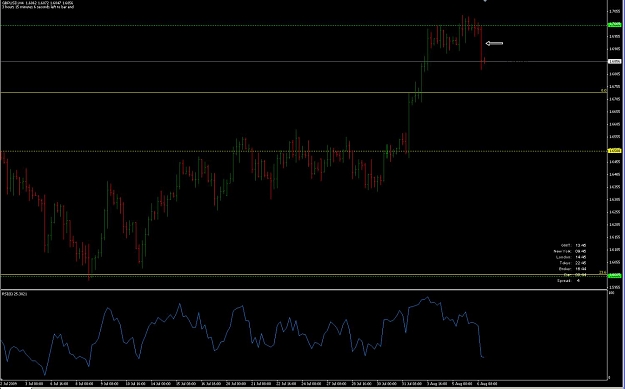625x389 pixels.
Task: Click the 'Spread' value row
Action: [568, 281]
